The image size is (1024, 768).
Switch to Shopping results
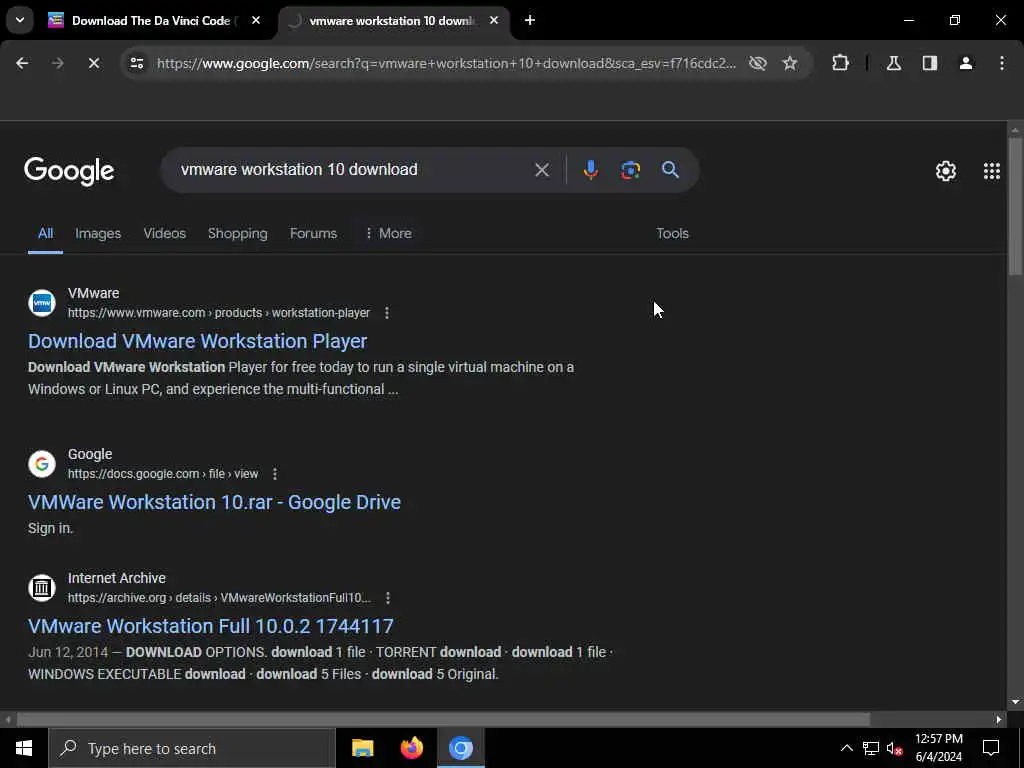click(238, 234)
